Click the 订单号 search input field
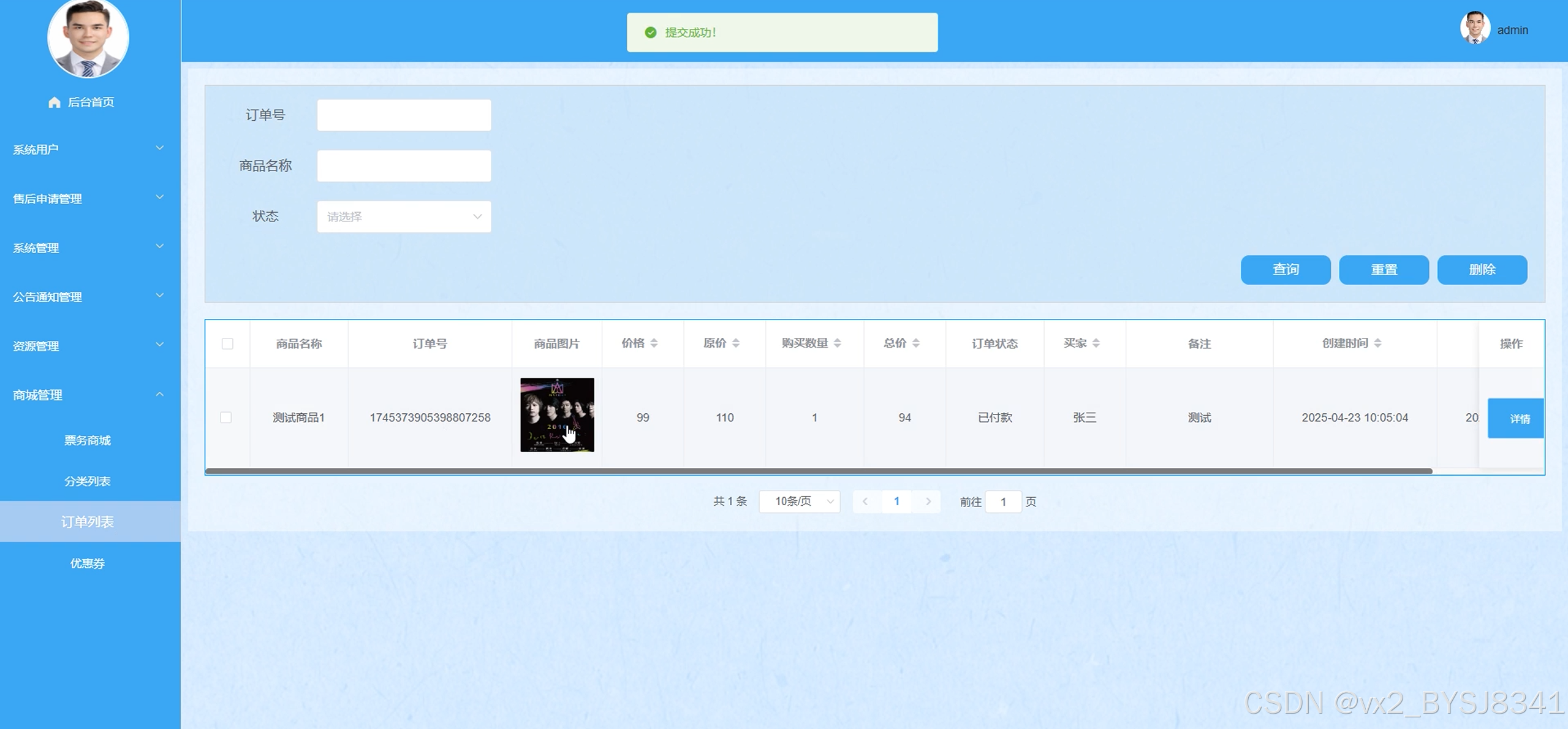 404,115
